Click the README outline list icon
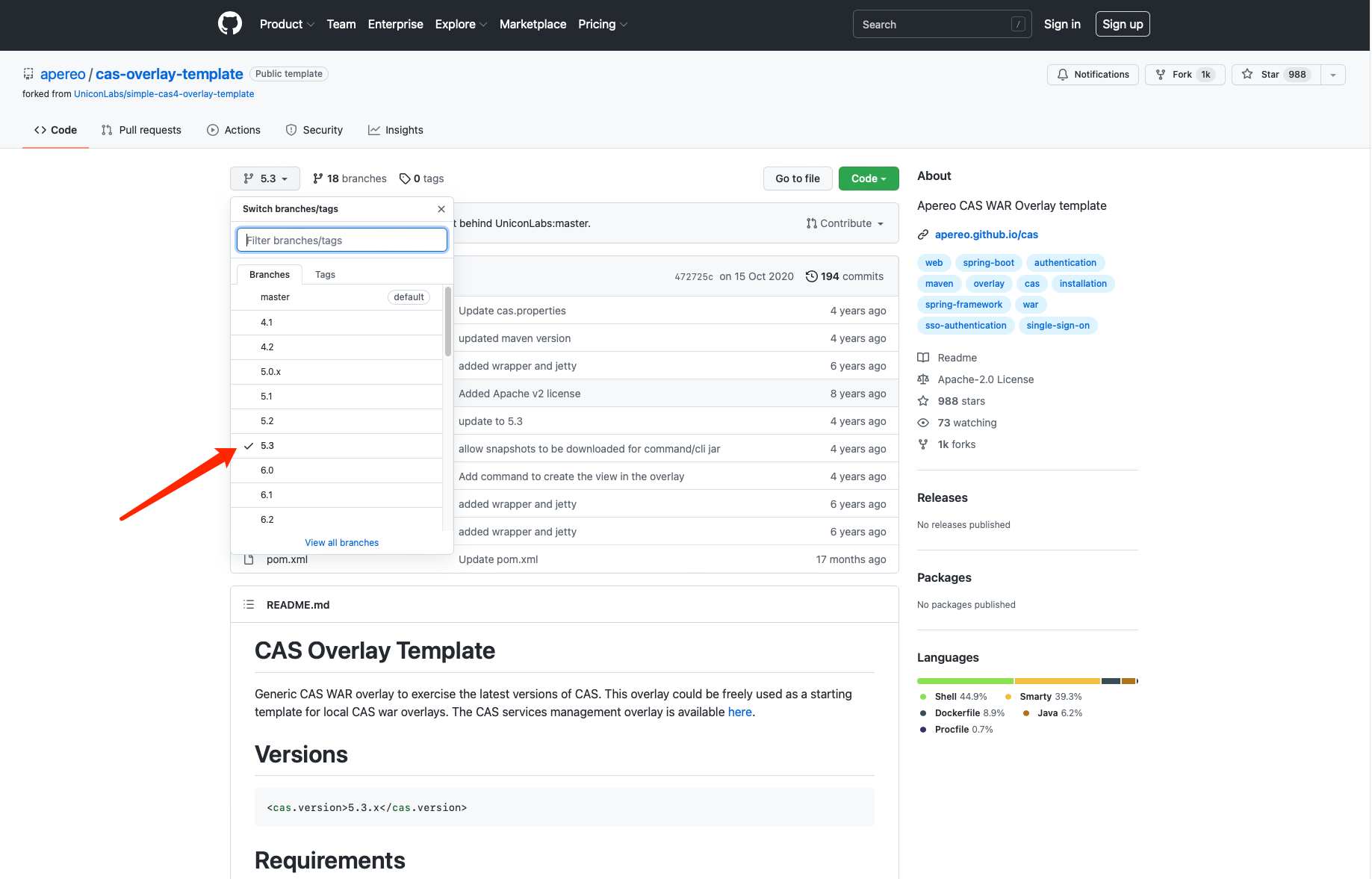The width and height of the screenshot is (1372, 879). 249,605
